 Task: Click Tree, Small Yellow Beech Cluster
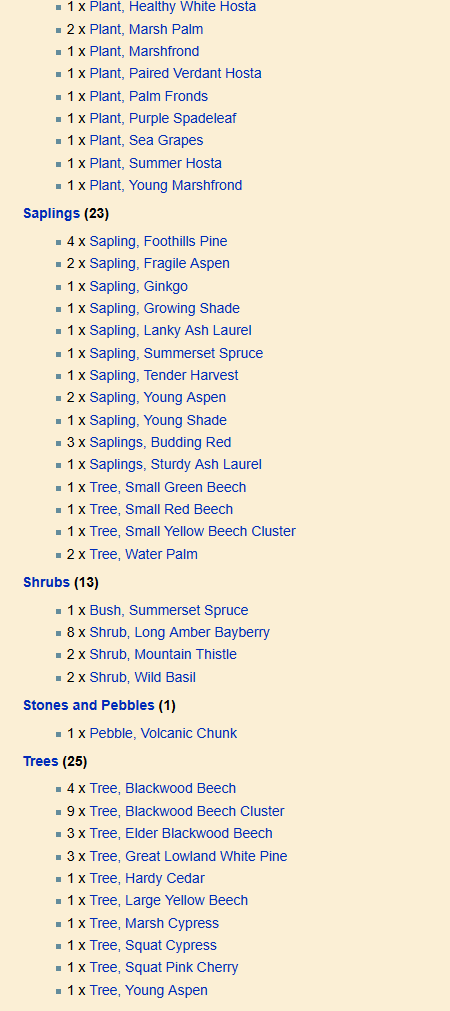(x=193, y=532)
